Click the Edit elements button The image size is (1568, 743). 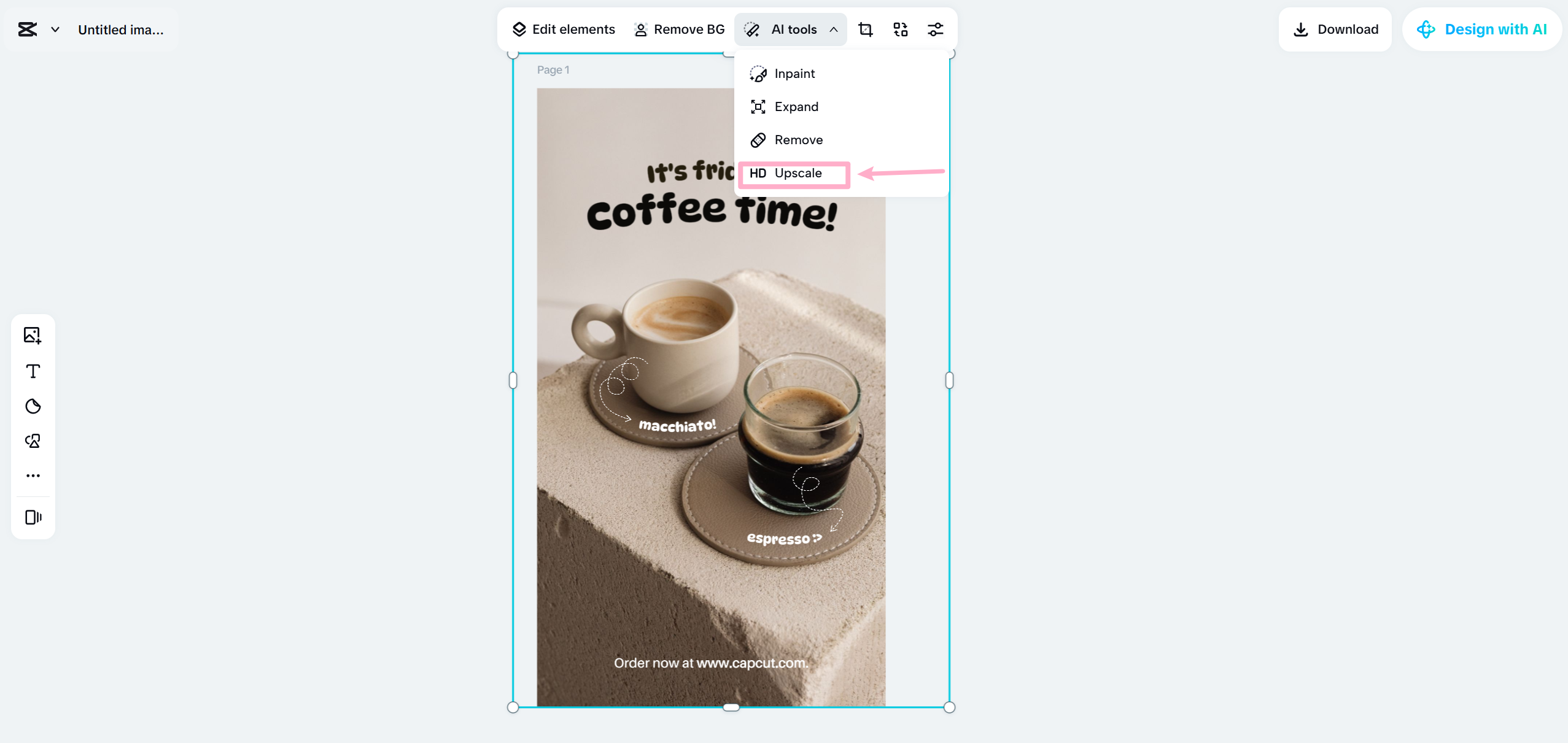(x=562, y=29)
